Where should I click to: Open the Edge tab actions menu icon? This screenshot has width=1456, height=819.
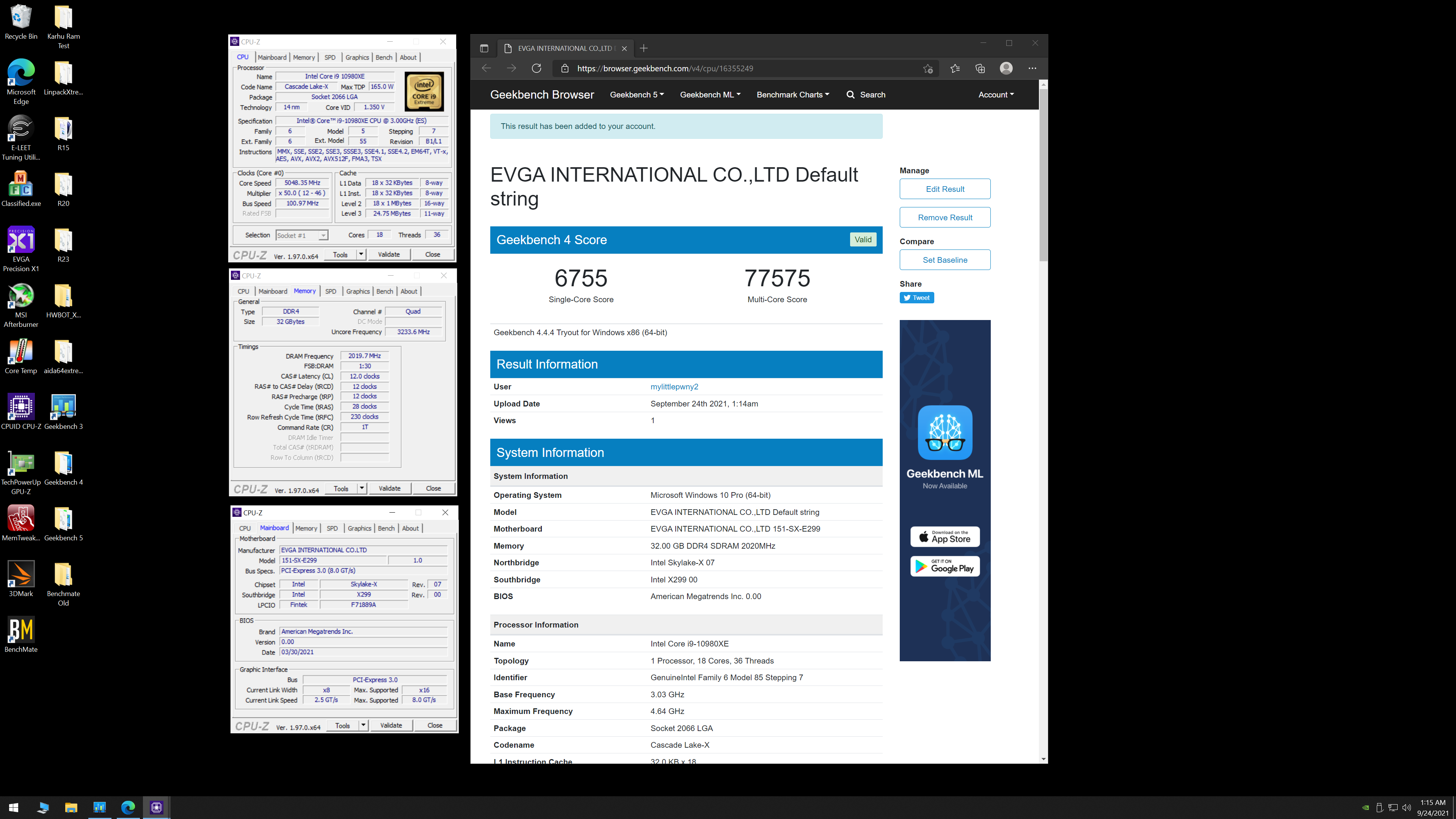484,48
